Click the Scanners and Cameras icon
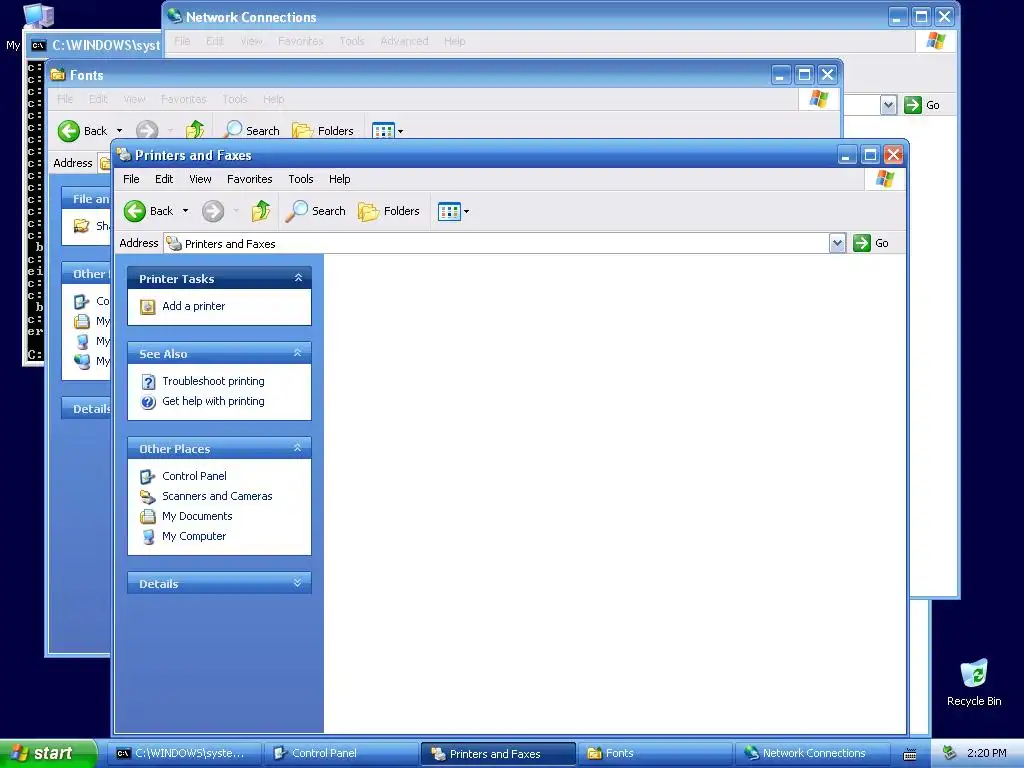The height and width of the screenshot is (768, 1024). tap(148, 497)
